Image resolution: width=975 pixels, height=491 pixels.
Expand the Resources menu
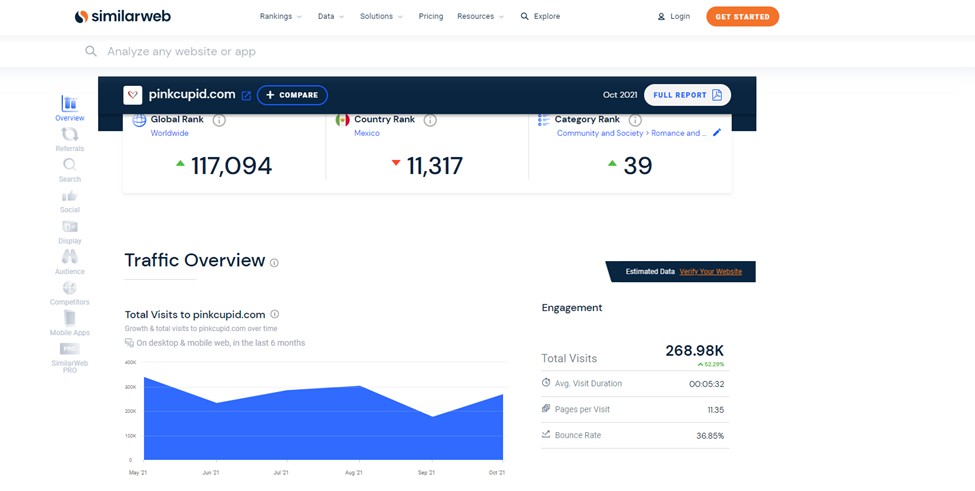click(480, 17)
